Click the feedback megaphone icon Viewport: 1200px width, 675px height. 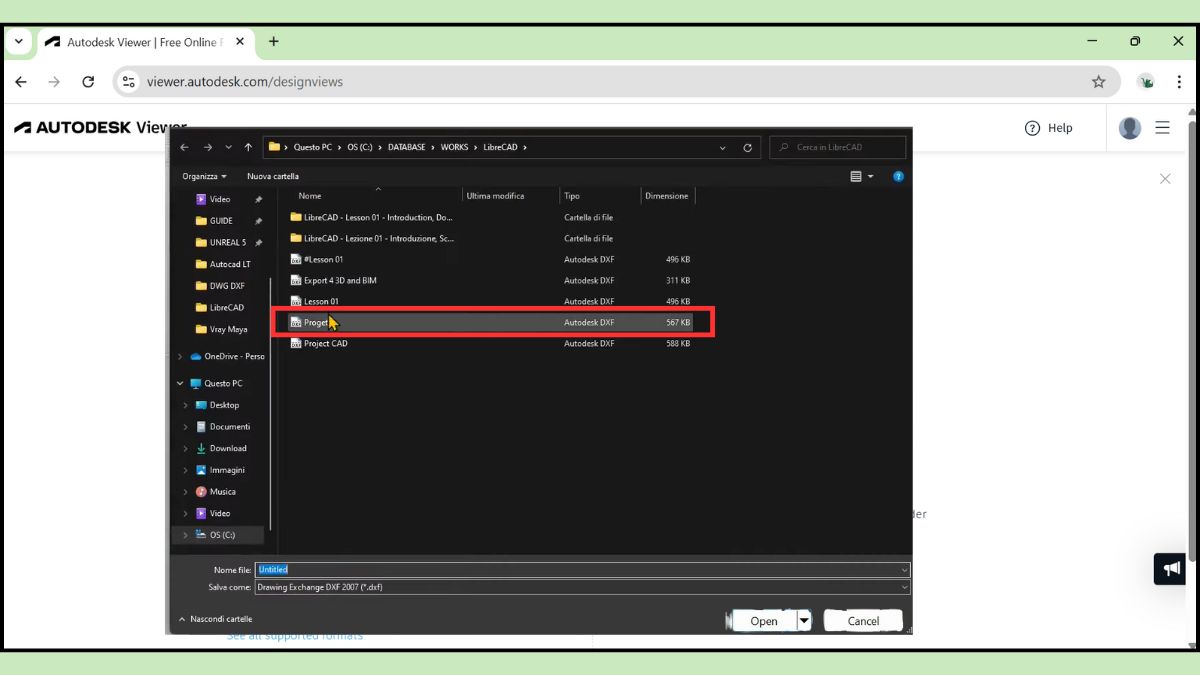click(1170, 569)
